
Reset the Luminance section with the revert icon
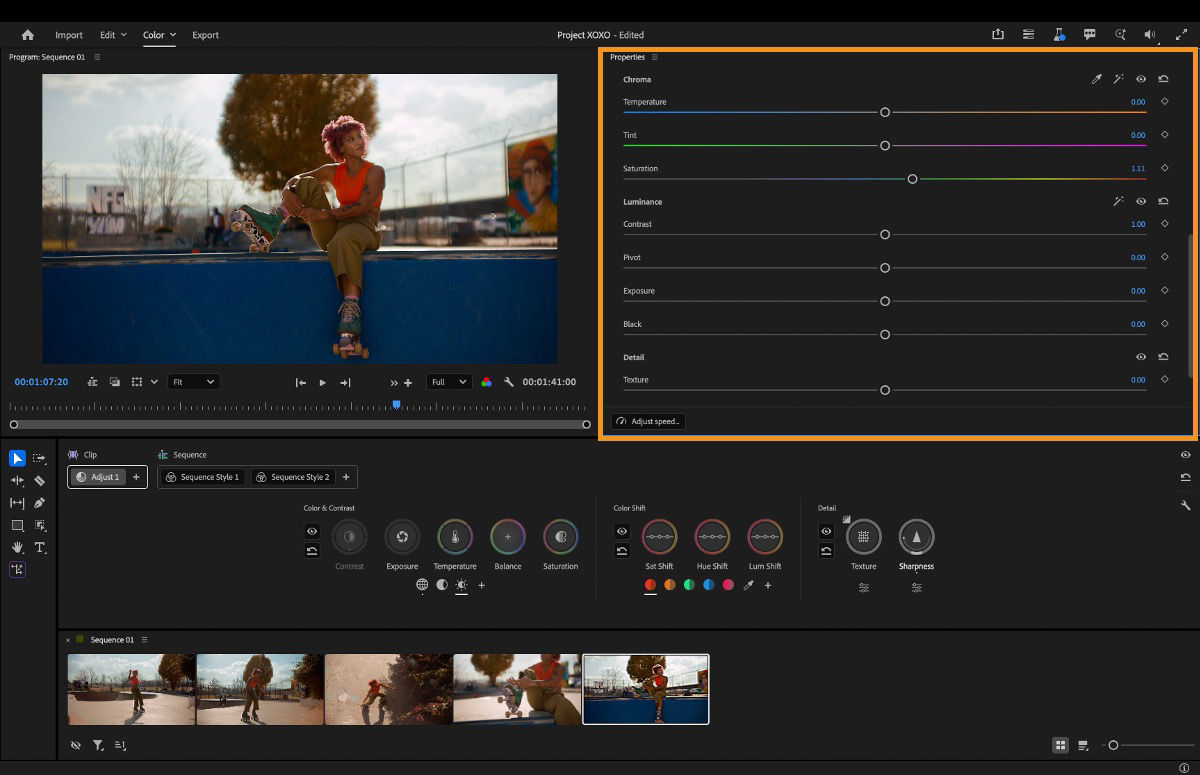(x=1163, y=201)
